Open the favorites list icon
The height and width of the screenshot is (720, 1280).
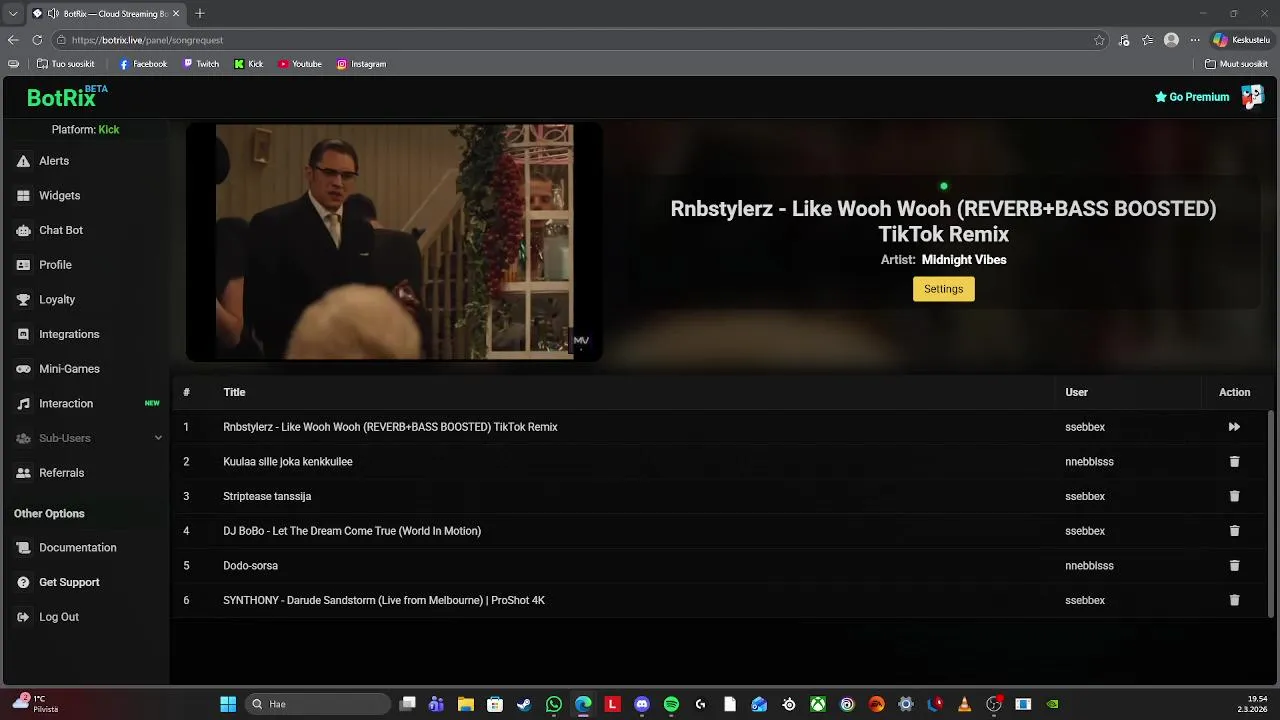pyautogui.click(x=1148, y=40)
